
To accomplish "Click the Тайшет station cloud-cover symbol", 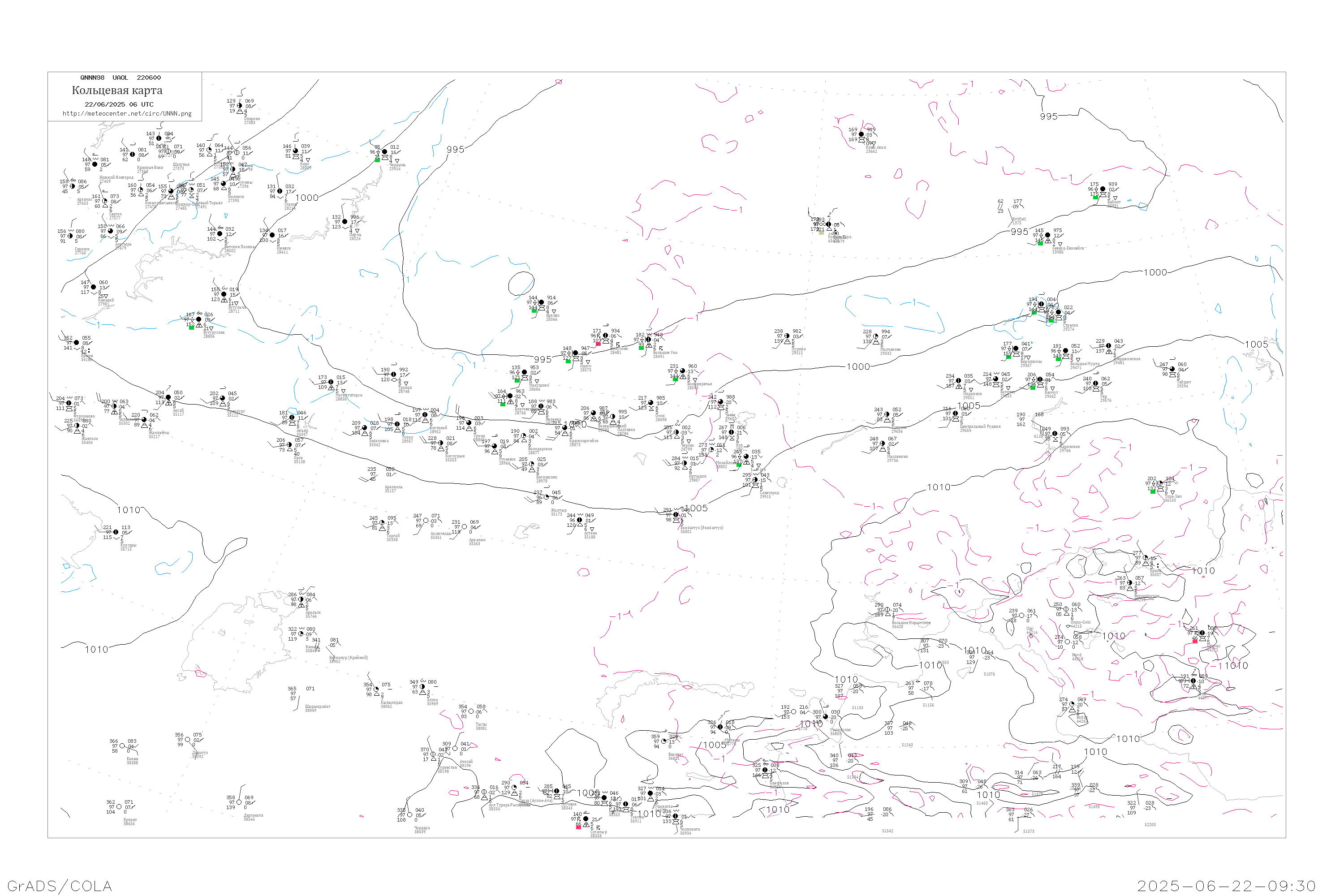I will click(x=1172, y=369).
